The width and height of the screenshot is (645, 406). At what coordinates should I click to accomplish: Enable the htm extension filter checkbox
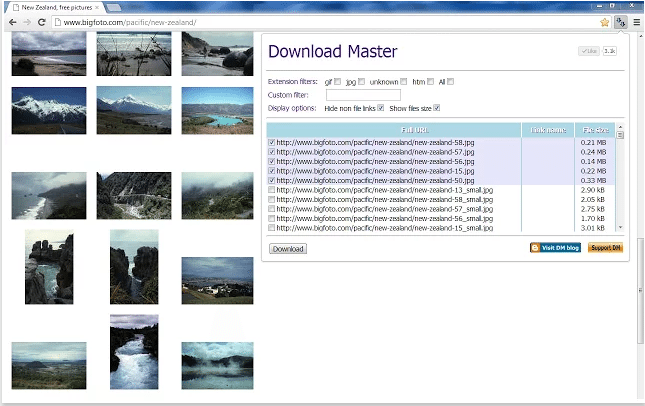(430, 81)
